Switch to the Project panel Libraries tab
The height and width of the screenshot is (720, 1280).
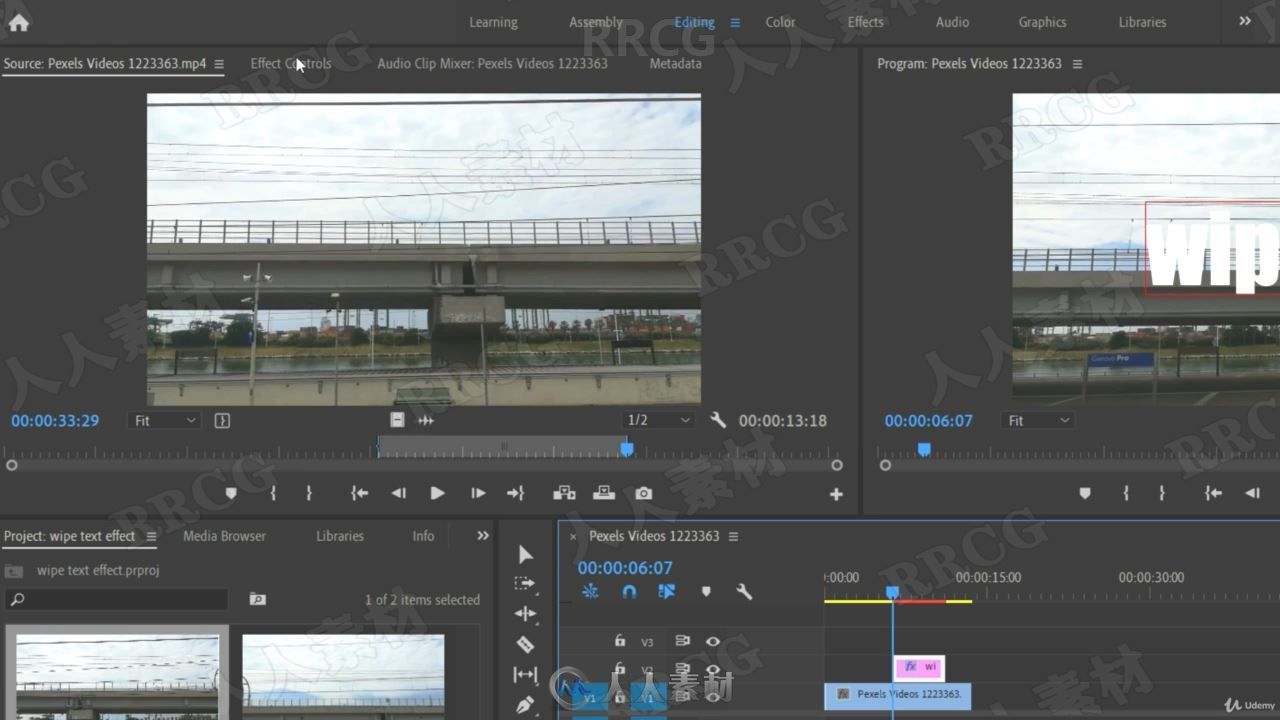[x=340, y=536]
